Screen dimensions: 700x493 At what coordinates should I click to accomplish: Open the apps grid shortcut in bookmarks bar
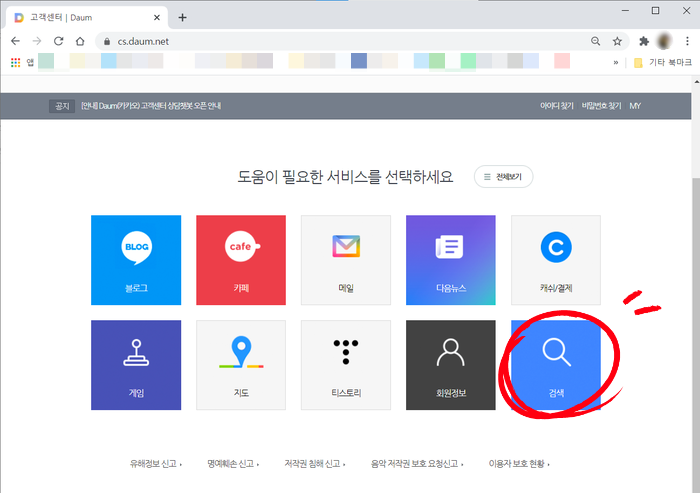tap(16, 62)
